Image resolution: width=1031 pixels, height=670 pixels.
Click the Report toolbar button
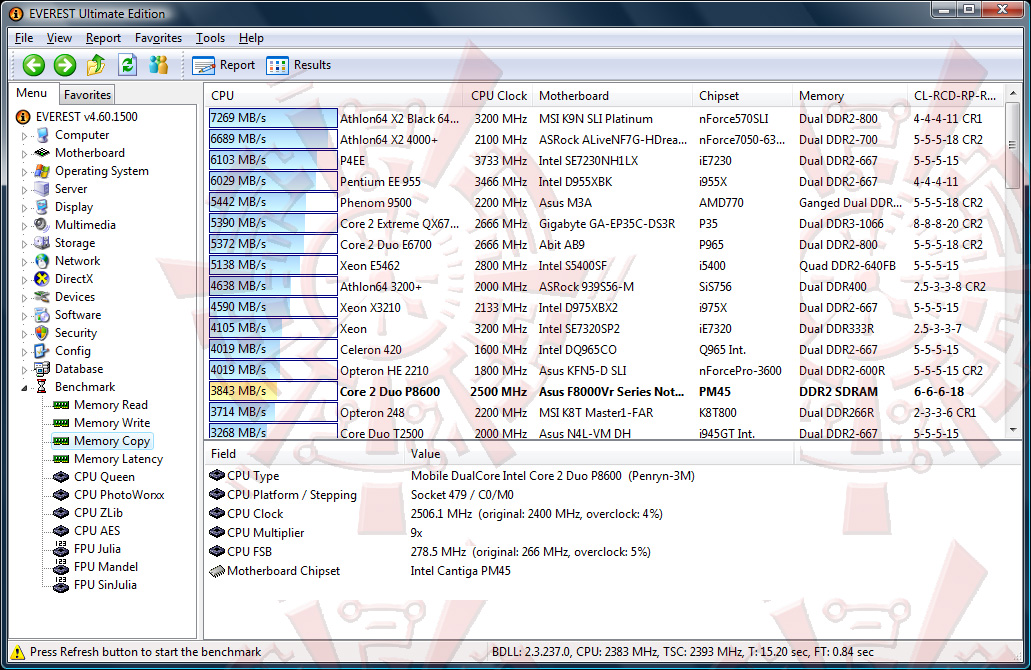(x=224, y=65)
